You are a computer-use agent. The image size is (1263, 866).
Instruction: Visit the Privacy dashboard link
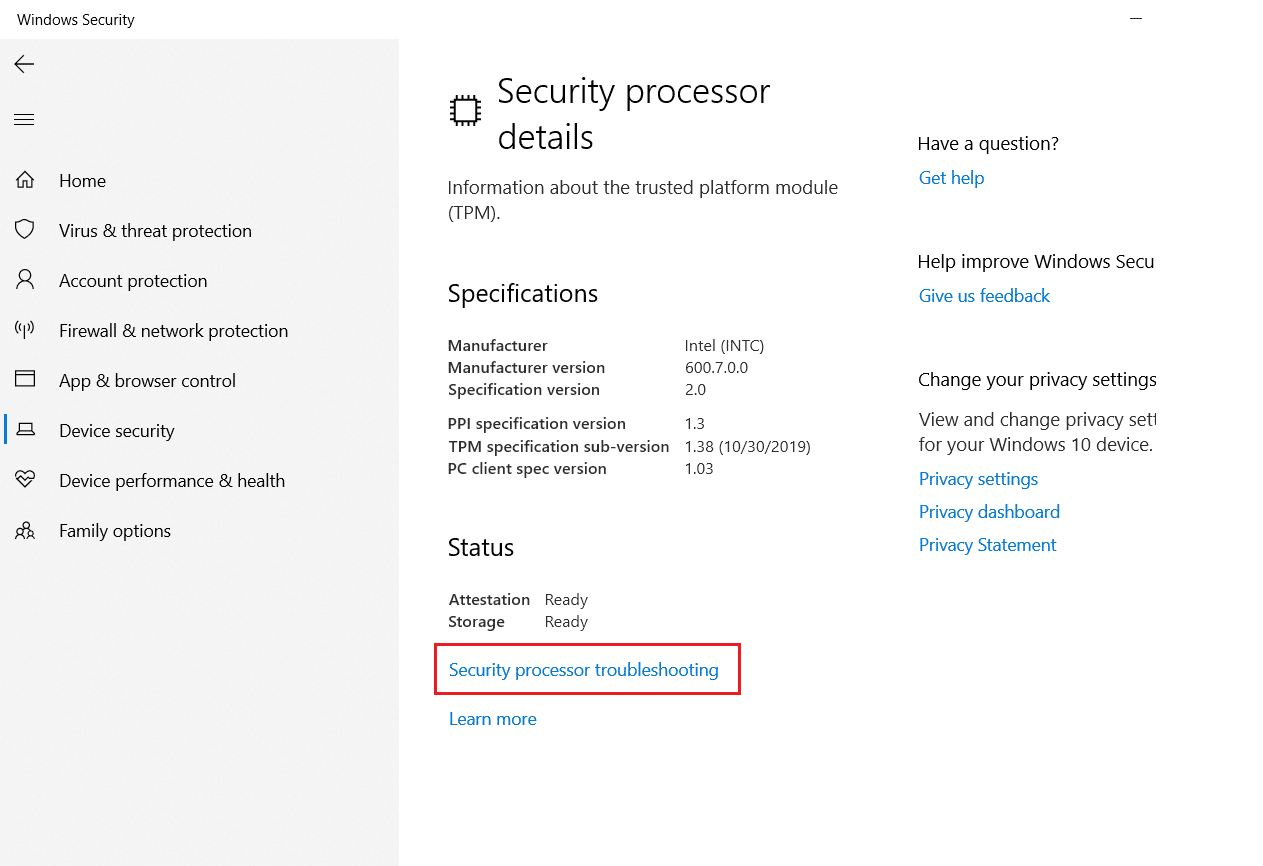tap(989, 512)
